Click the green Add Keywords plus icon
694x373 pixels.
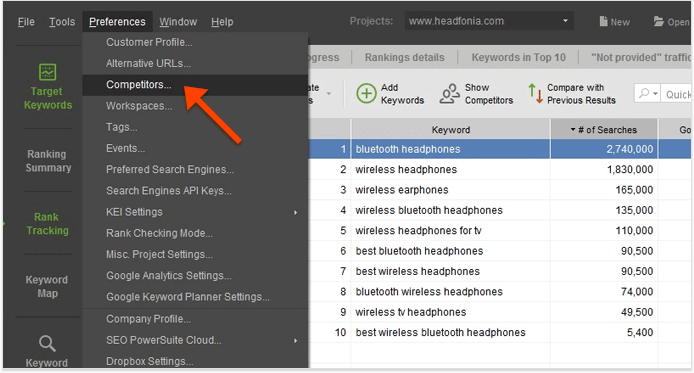(366, 94)
